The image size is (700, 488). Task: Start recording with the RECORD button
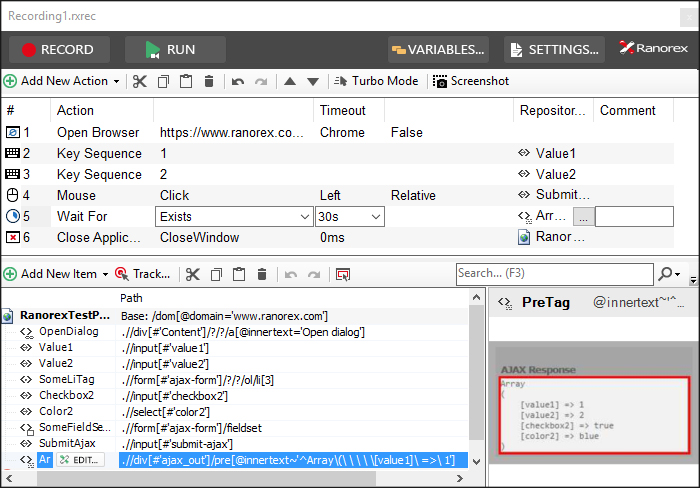point(59,50)
